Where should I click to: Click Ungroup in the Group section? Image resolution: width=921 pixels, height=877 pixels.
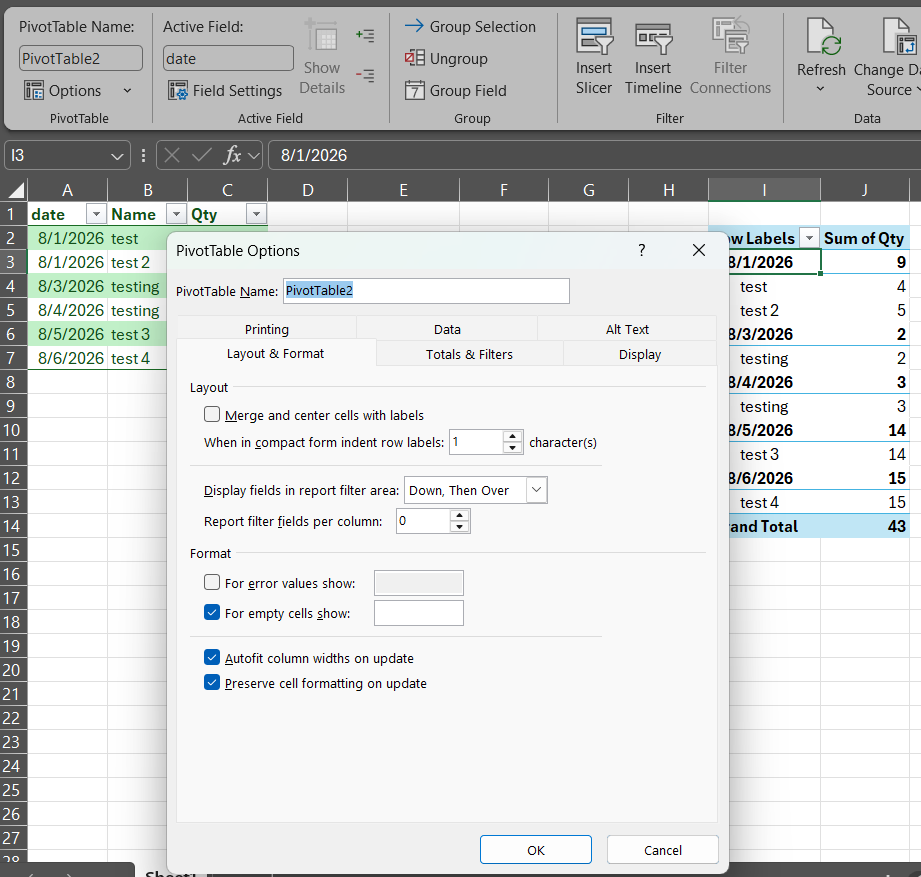point(446,58)
